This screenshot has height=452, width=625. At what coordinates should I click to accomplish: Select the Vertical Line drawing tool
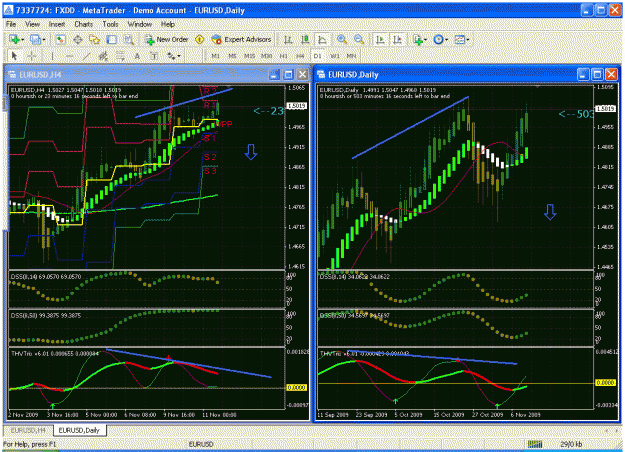[52, 56]
